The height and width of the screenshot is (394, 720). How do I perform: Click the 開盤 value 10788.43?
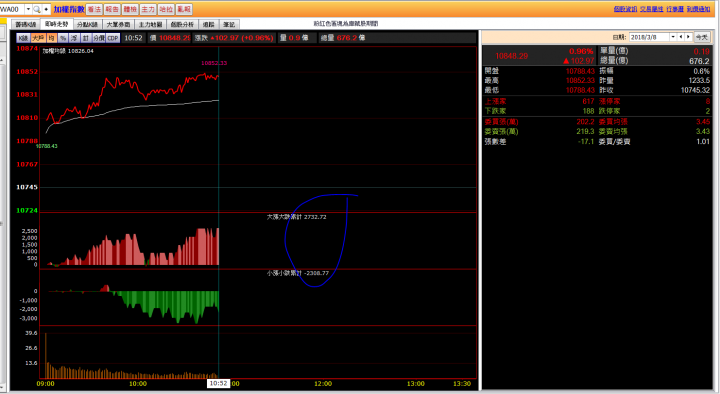[x=580, y=71]
